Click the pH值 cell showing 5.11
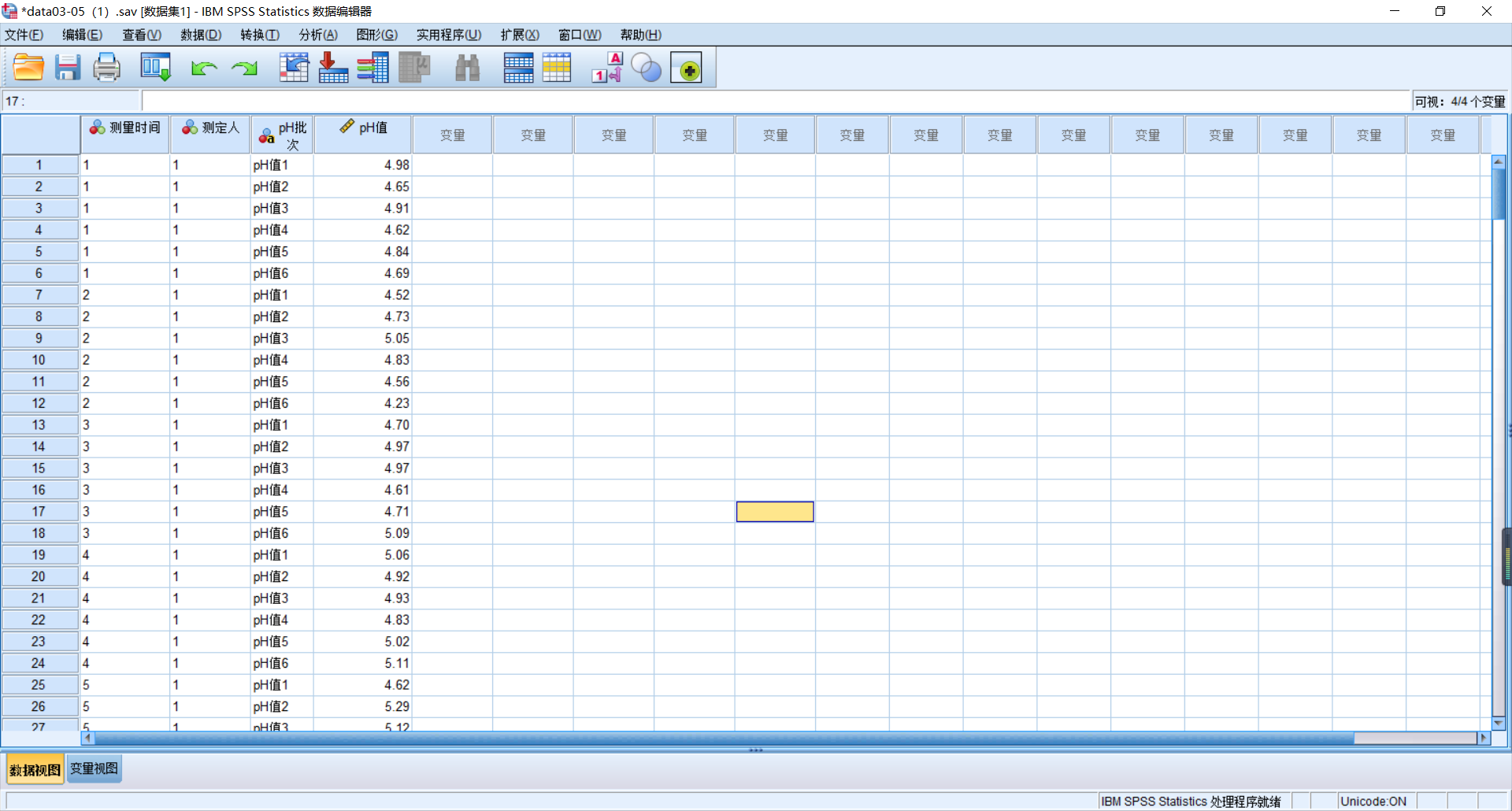 (x=363, y=664)
